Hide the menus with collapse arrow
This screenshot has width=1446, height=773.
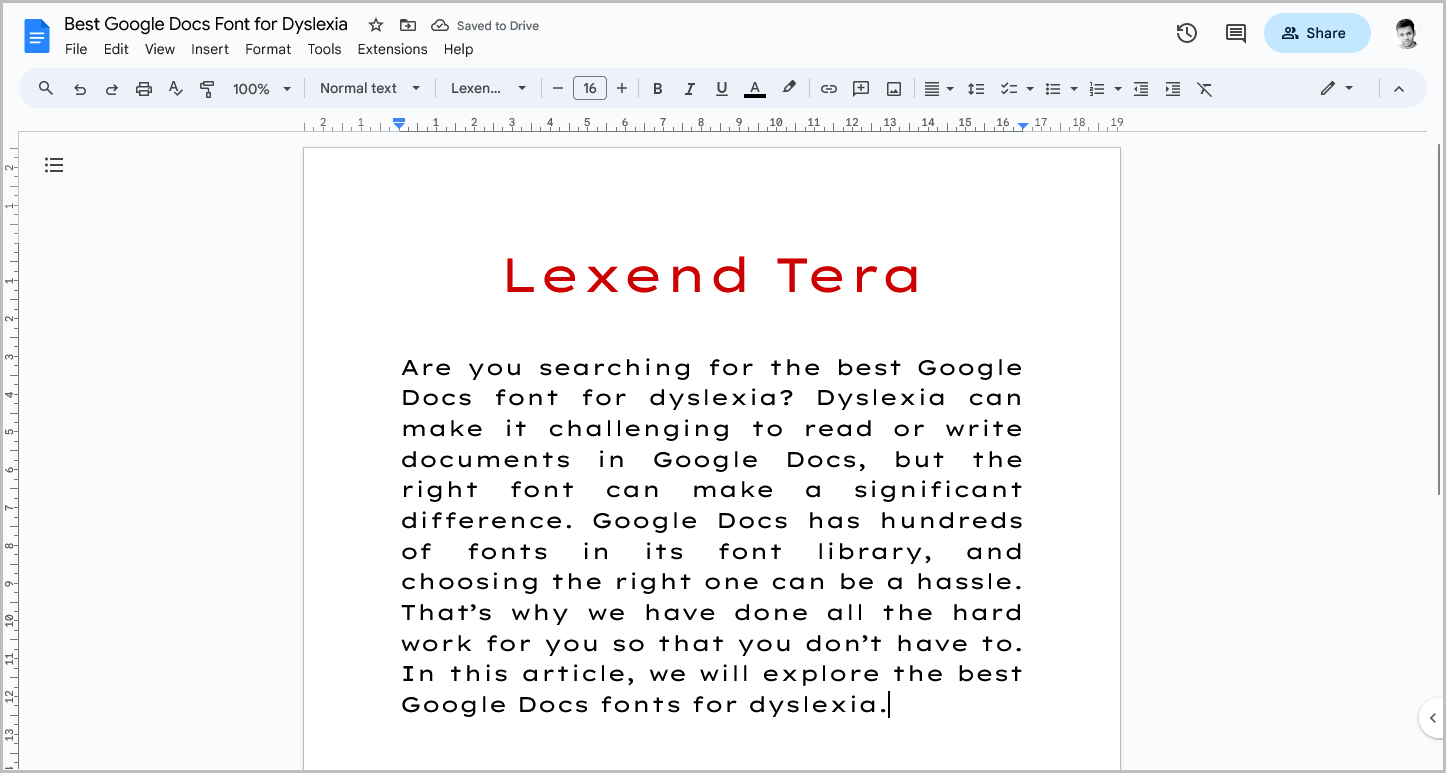click(1399, 89)
